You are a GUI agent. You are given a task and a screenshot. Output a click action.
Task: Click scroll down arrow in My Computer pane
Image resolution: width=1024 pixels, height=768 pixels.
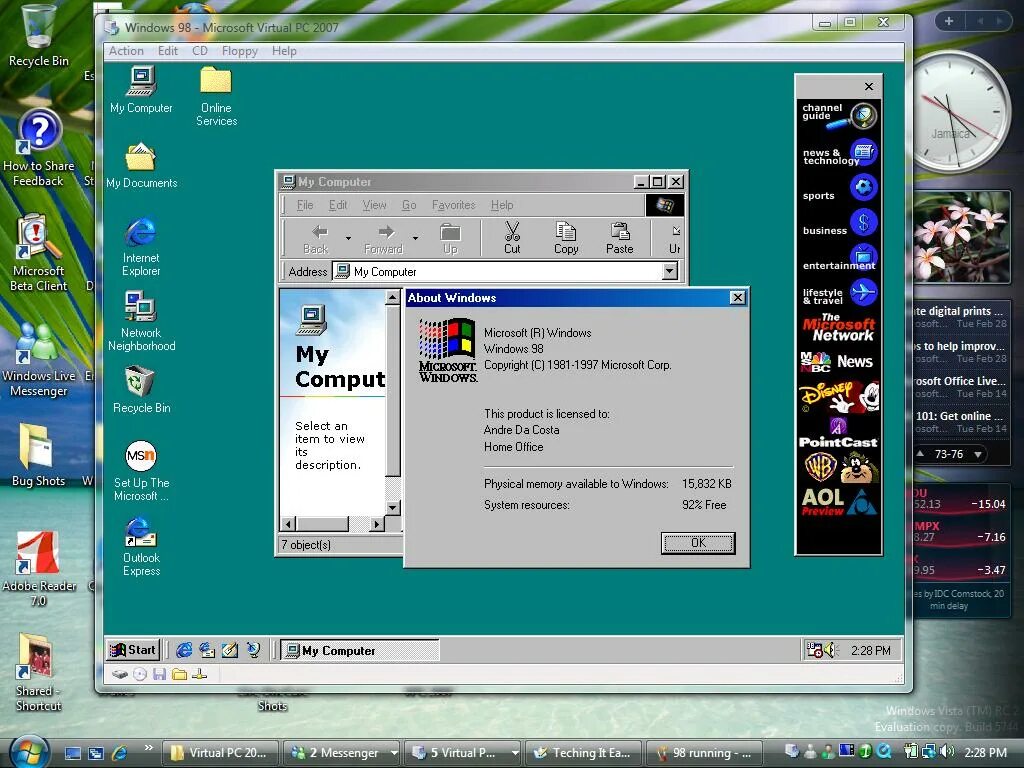392,507
